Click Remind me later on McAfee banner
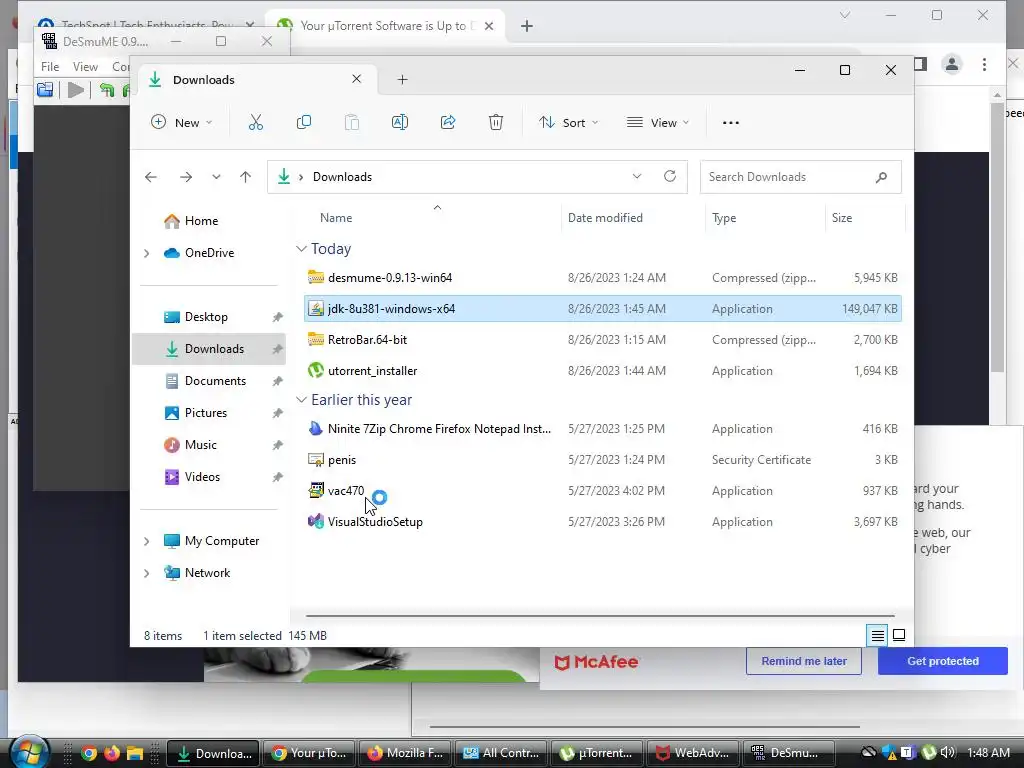This screenshot has height=768, width=1024. (804, 661)
